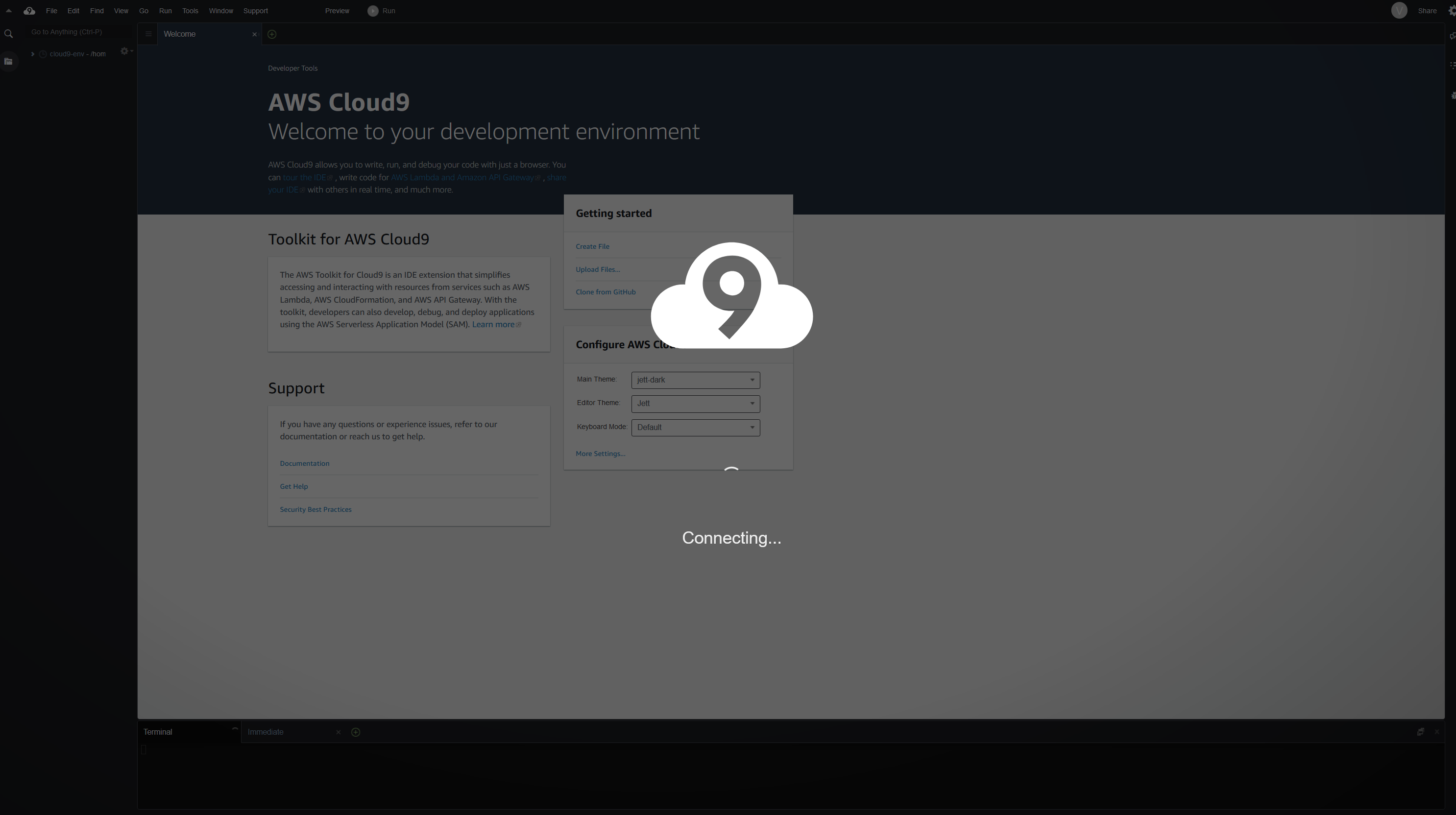Click the Create File link
This screenshot has width=1456, height=815.
click(592, 246)
